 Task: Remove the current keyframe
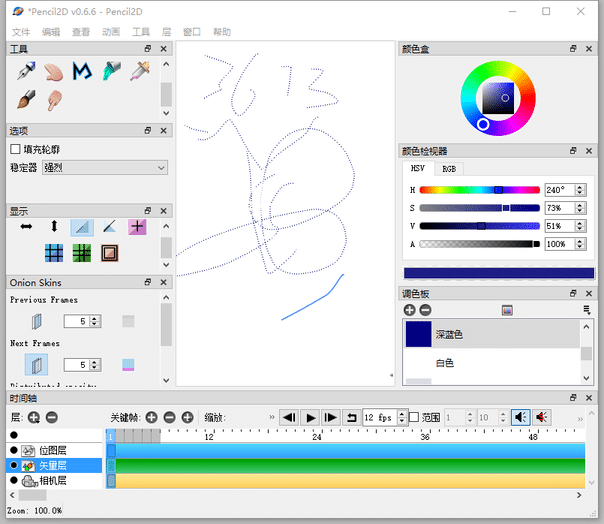[169, 418]
